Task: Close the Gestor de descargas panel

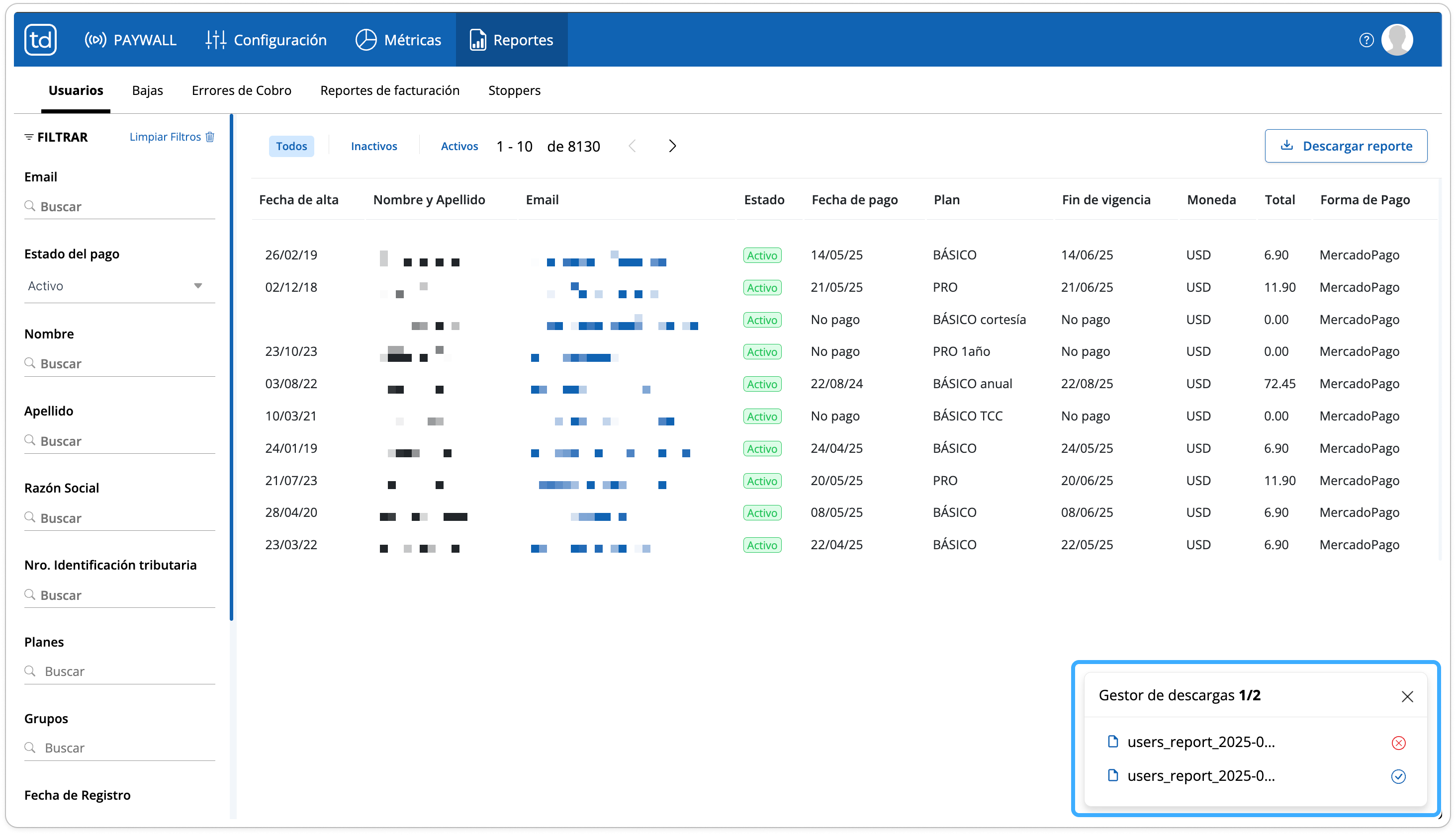Action: pyautogui.click(x=1406, y=696)
